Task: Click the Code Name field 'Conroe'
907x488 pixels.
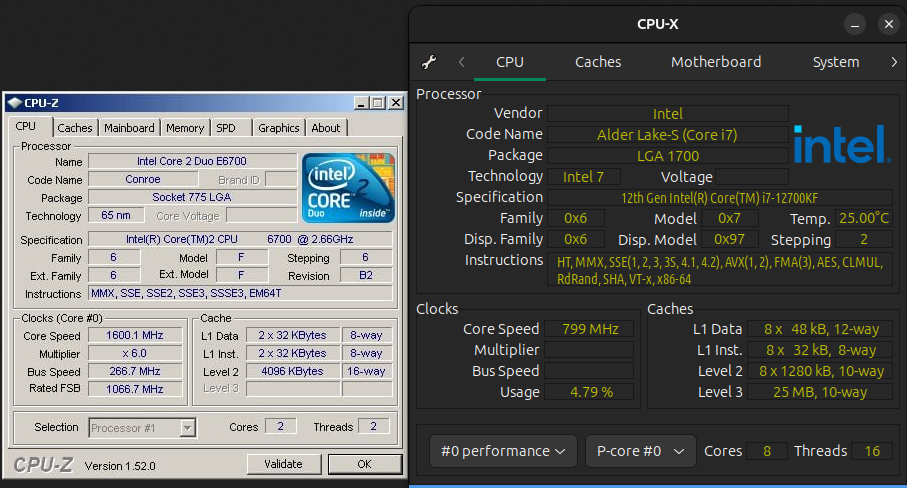Action: point(143,179)
